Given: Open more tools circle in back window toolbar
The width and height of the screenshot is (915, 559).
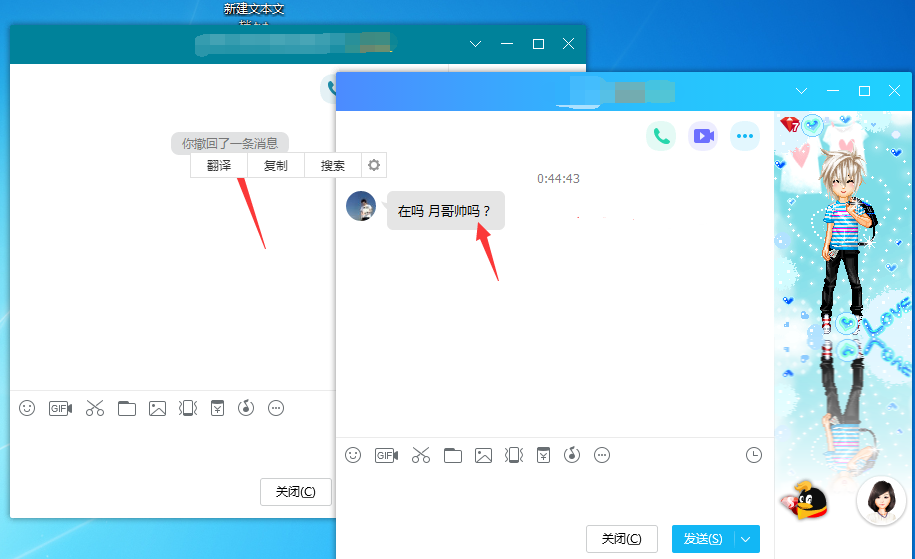Looking at the screenshot, I should click(276, 408).
